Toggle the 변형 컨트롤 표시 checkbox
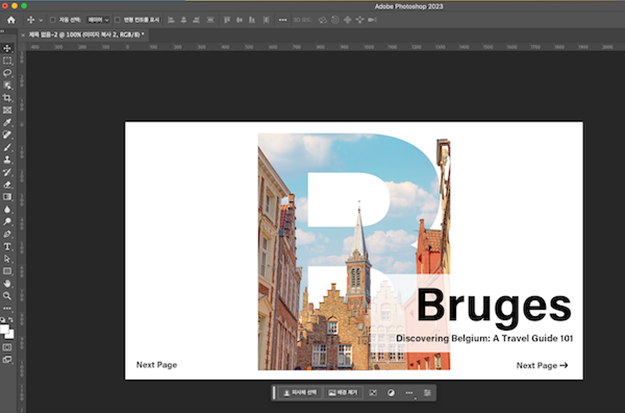Screen dimensions: 625x413 [118, 19]
